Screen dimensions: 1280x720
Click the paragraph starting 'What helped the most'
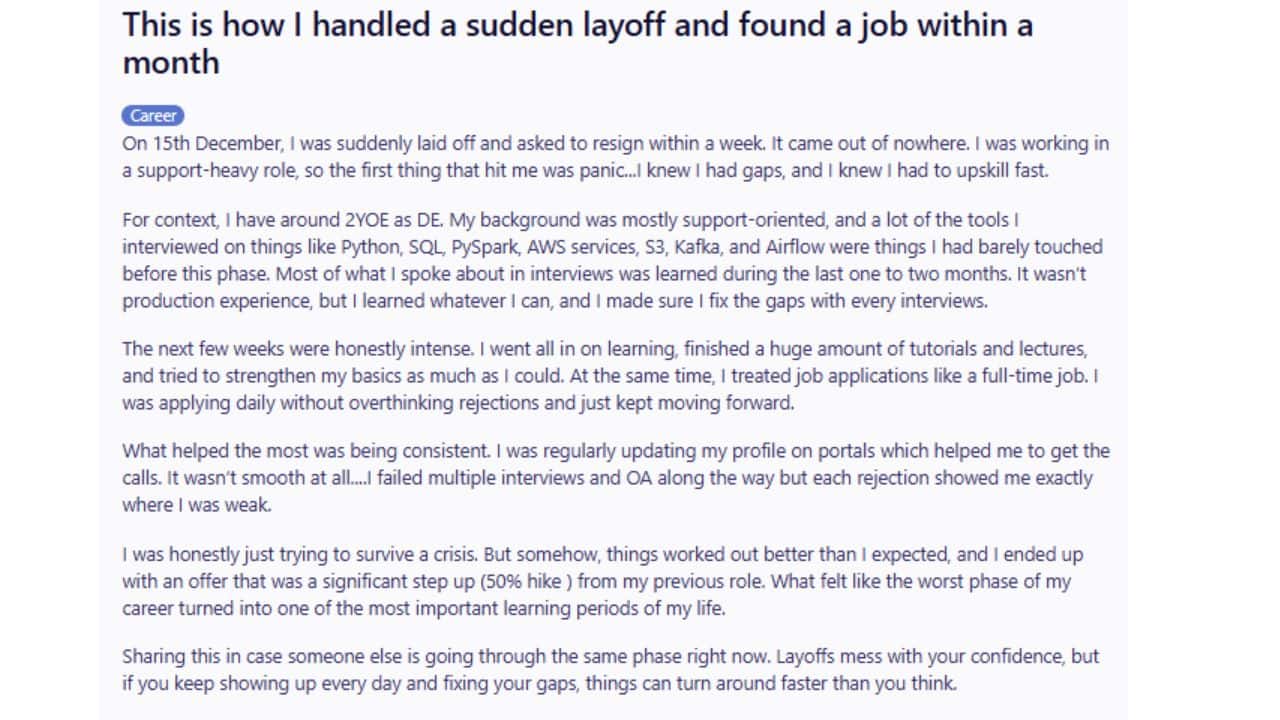tap(616, 478)
